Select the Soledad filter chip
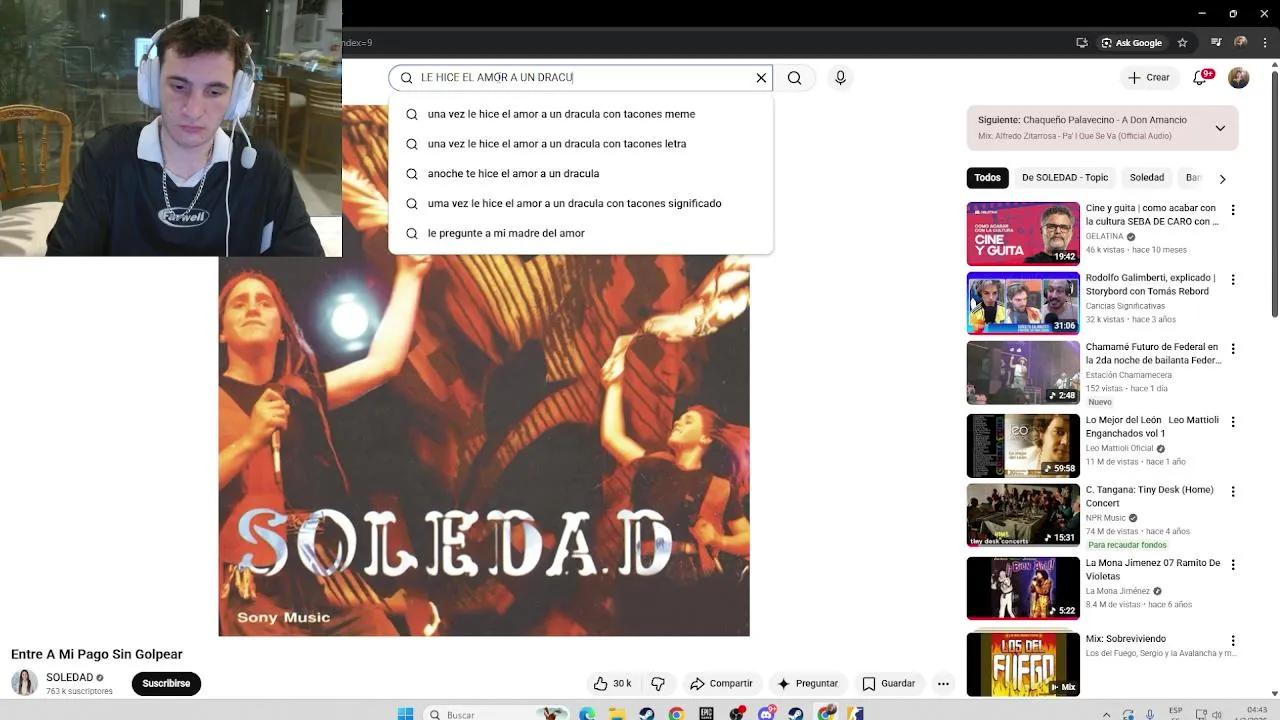 pyautogui.click(x=1147, y=178)
